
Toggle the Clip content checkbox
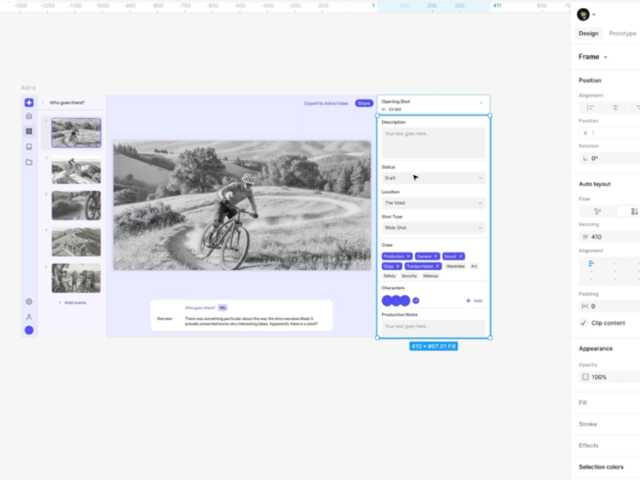584,323
